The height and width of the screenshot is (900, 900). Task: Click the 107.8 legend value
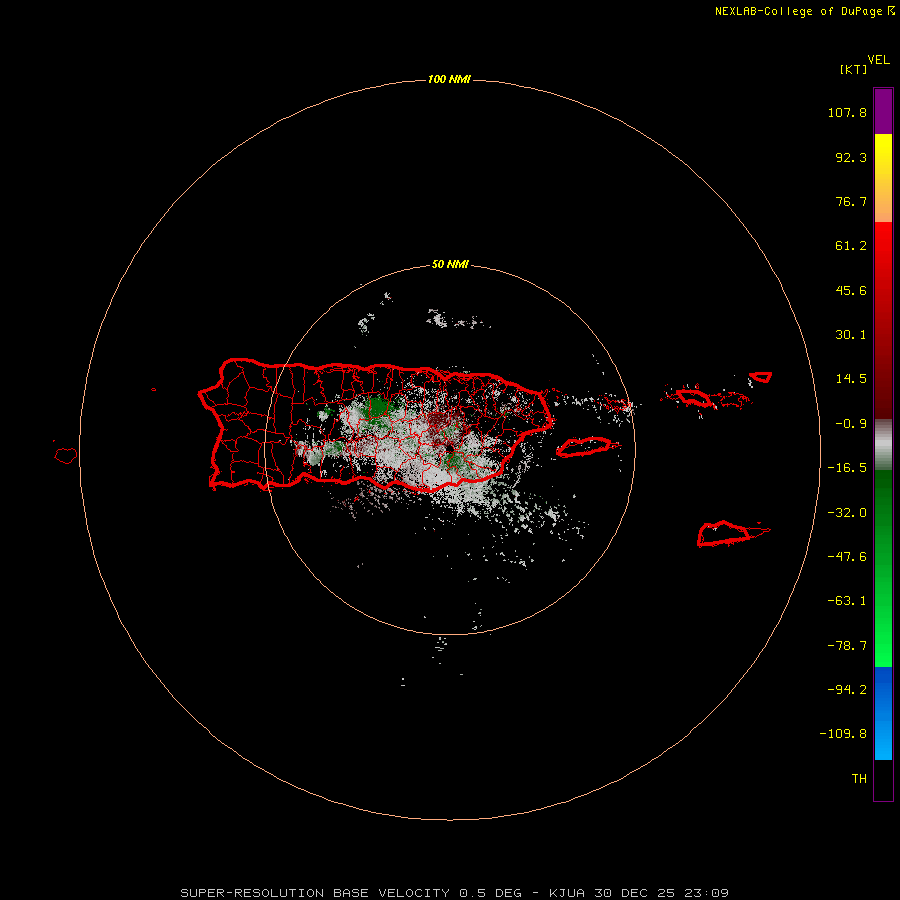pos(847,112)
